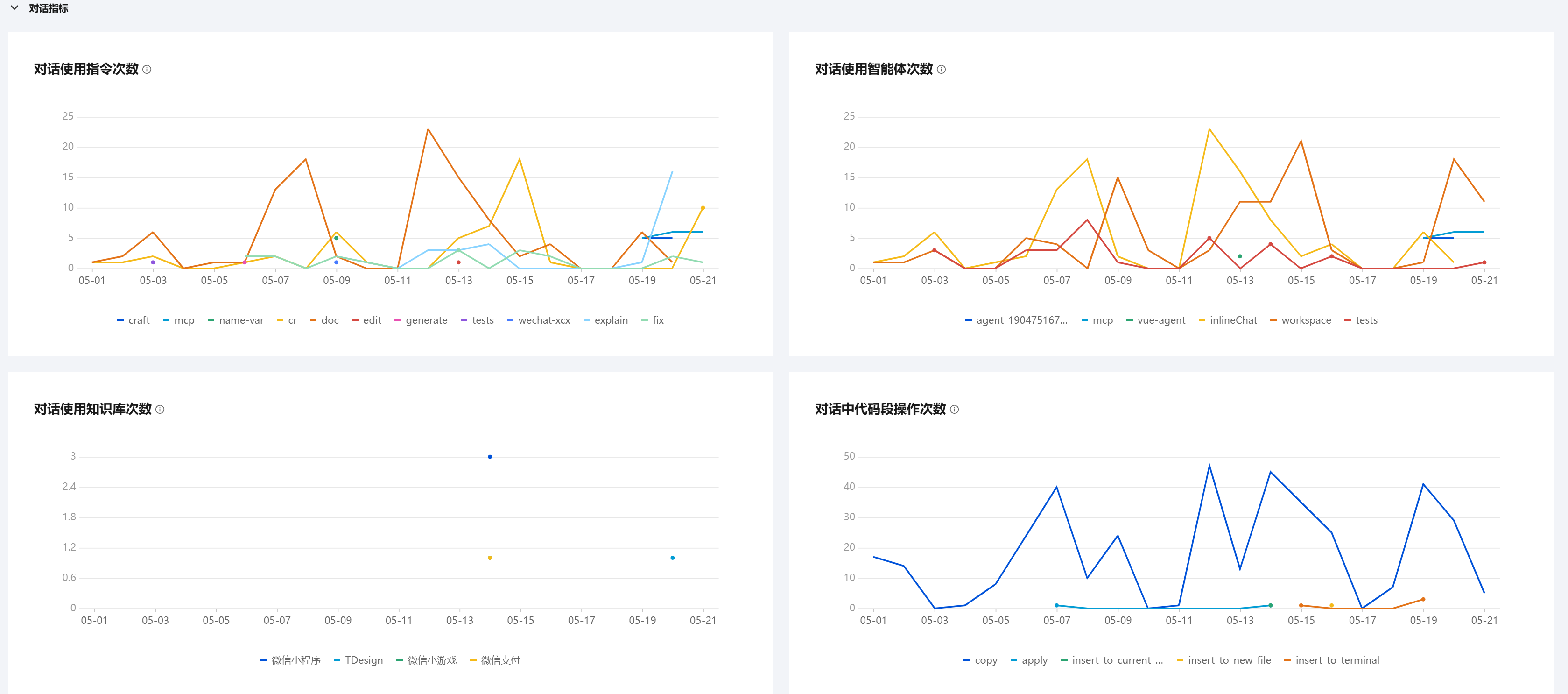Click the 微信小程序 data point at value 3
Image resolution: width=1568 pixels, height=694 pixels.
489,457
